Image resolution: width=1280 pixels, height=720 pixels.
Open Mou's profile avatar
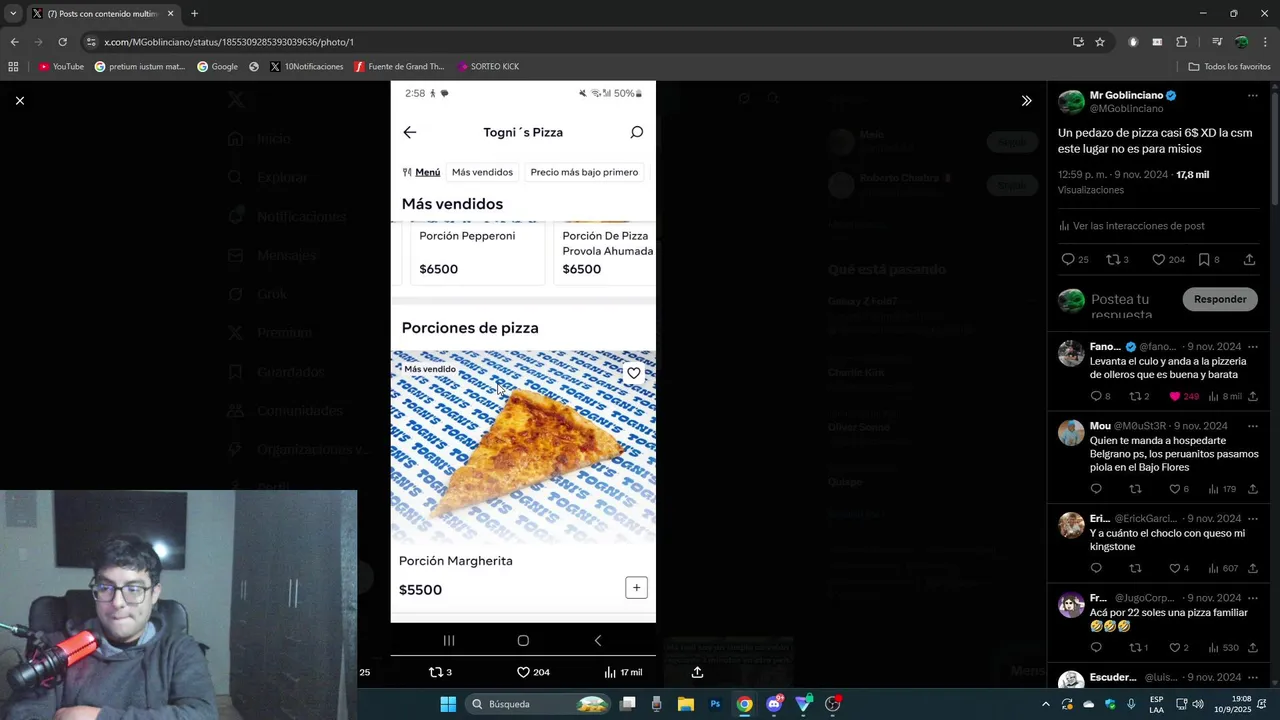(1071, 432)
